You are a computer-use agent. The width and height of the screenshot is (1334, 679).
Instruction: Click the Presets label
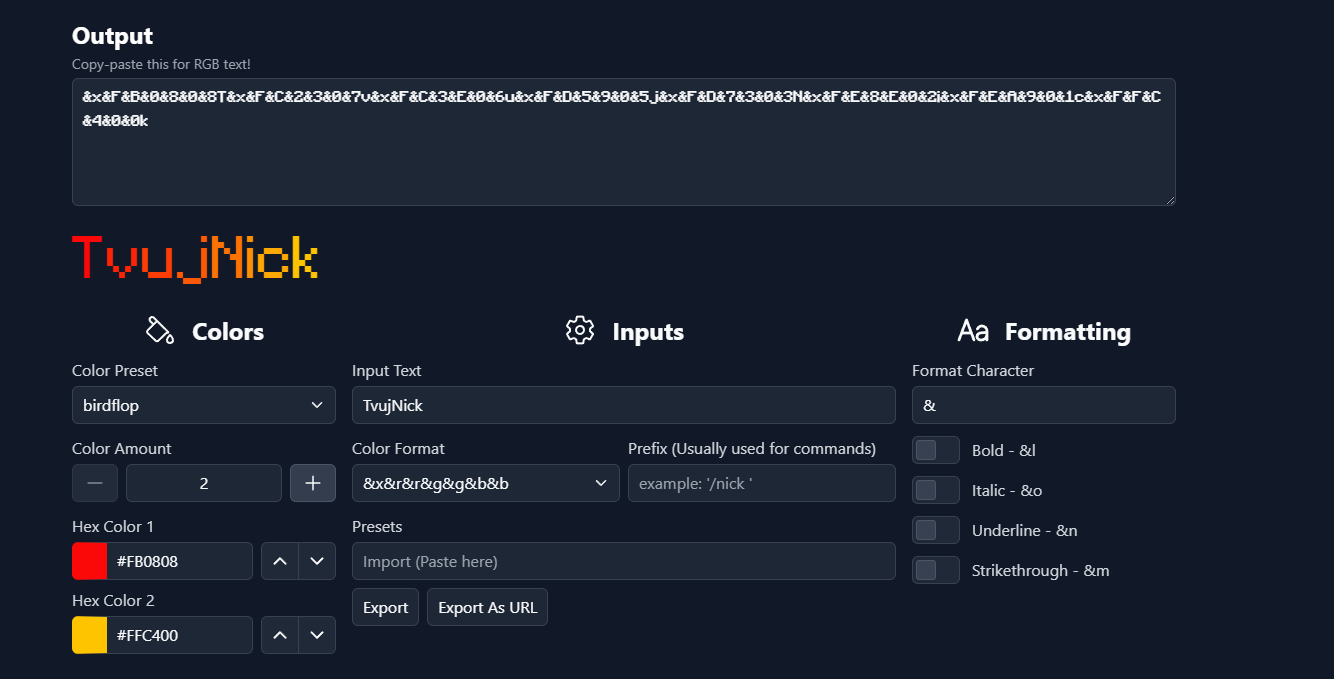[377, 526]
